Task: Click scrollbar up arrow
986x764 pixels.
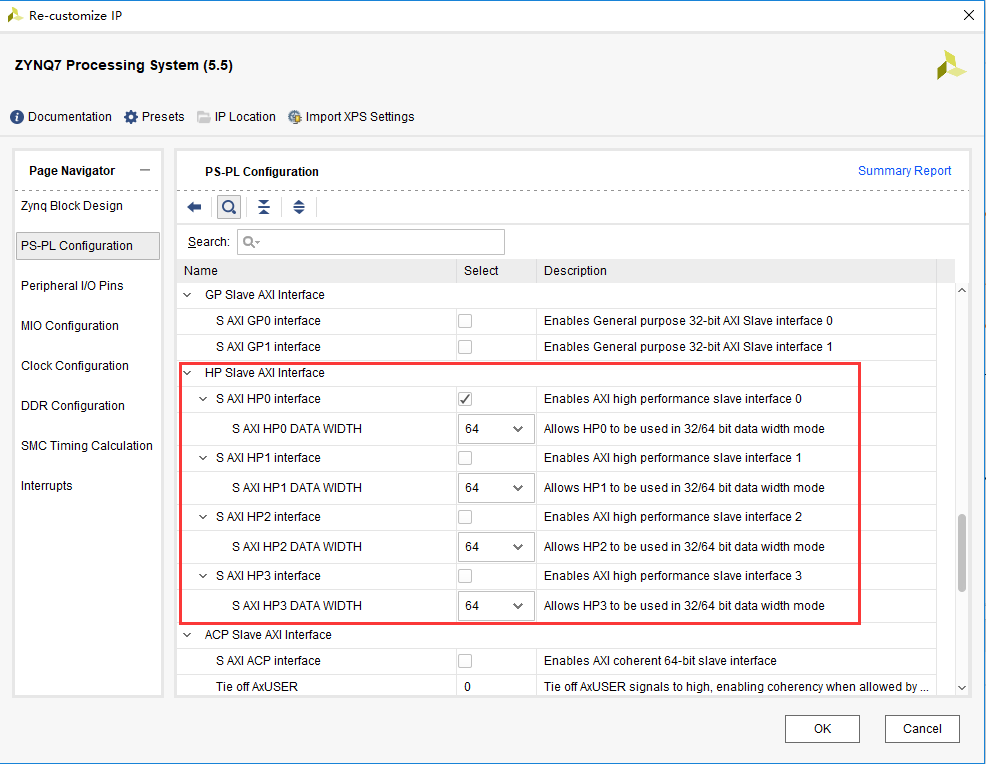Action: pyautogui.click(x=961, y=291)
